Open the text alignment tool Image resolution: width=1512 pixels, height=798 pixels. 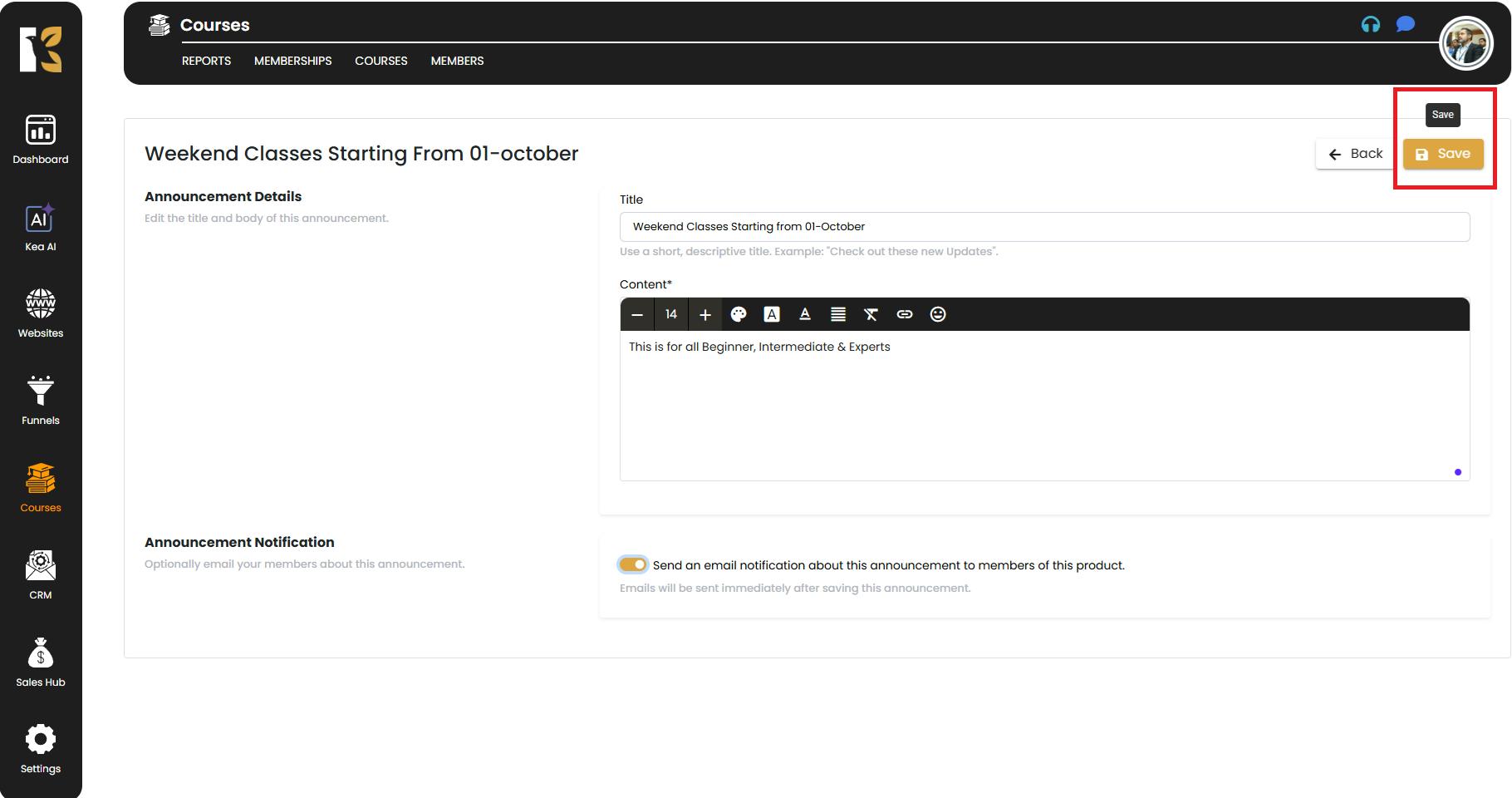837,314
